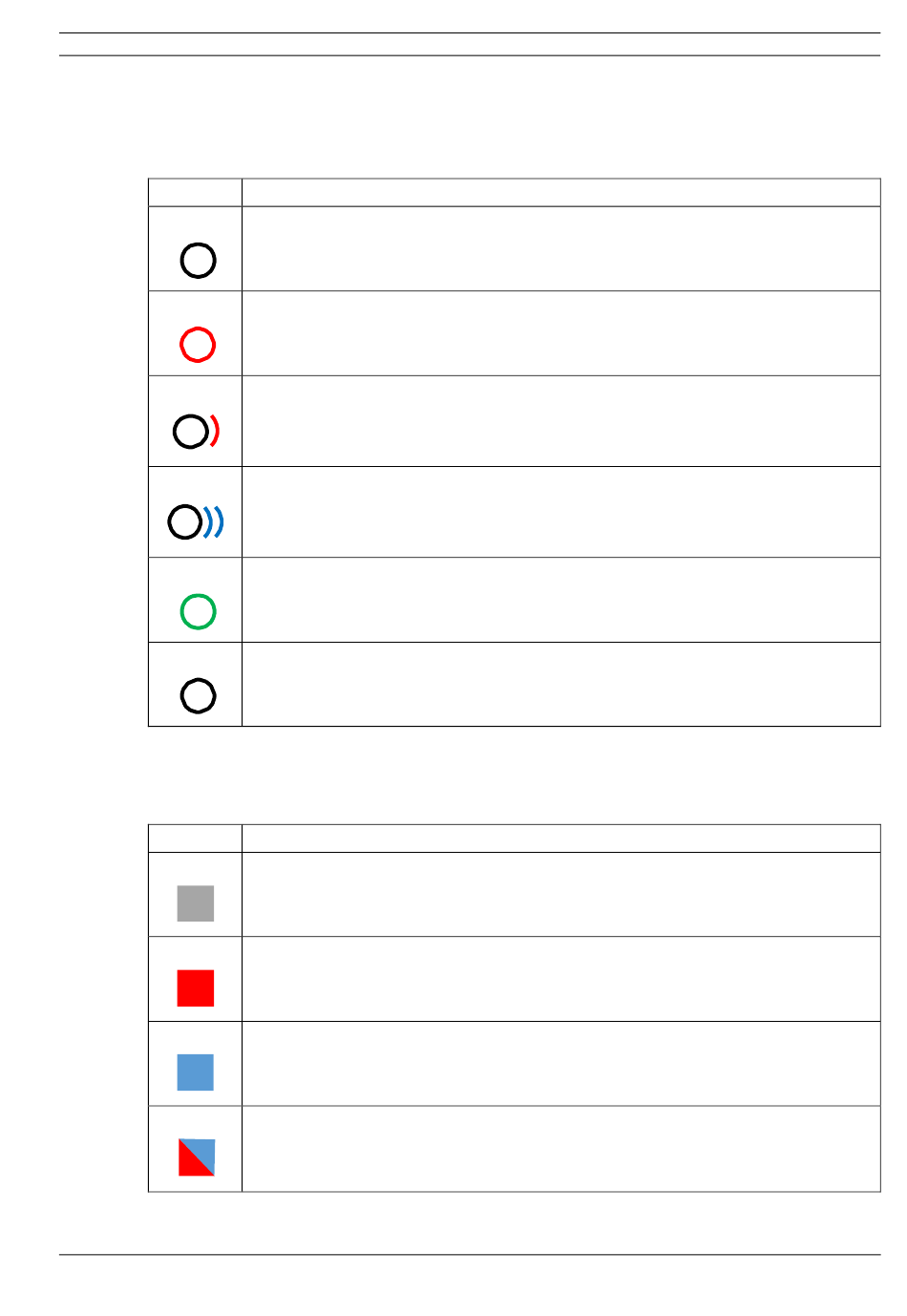Click the gray square icon
Image resolution: width=907 pixels, height=1316 pixels.
coord(196,902)
